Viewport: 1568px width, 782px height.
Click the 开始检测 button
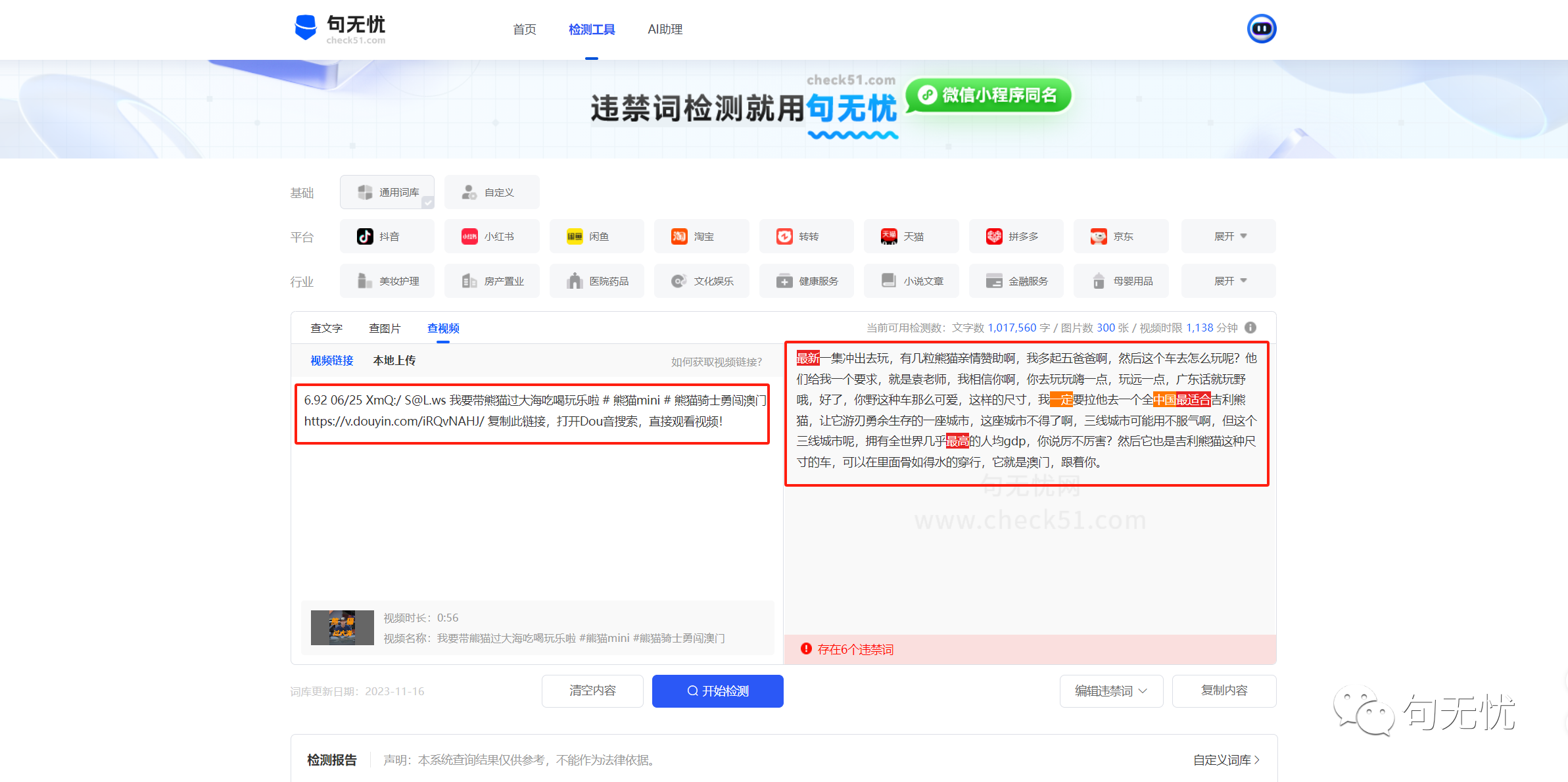tap(718, 691)
